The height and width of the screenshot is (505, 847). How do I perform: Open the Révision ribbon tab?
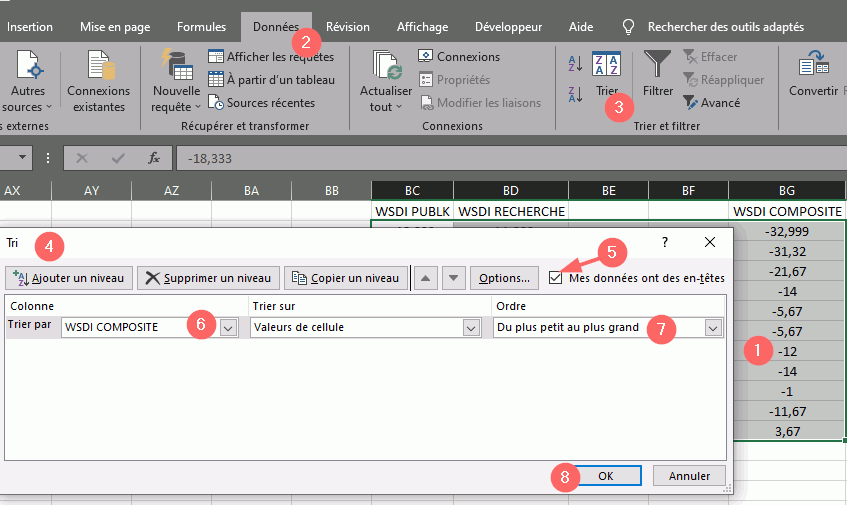[x=347, y=27]
